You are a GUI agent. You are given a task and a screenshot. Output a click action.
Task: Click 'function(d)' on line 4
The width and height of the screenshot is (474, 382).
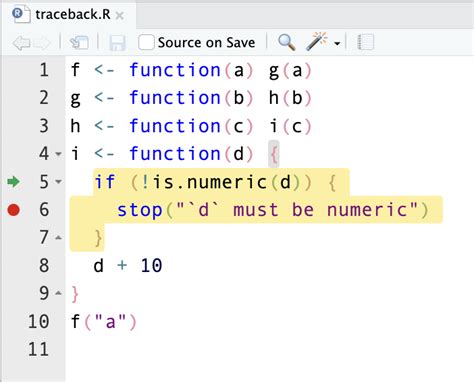coord(192,154)
